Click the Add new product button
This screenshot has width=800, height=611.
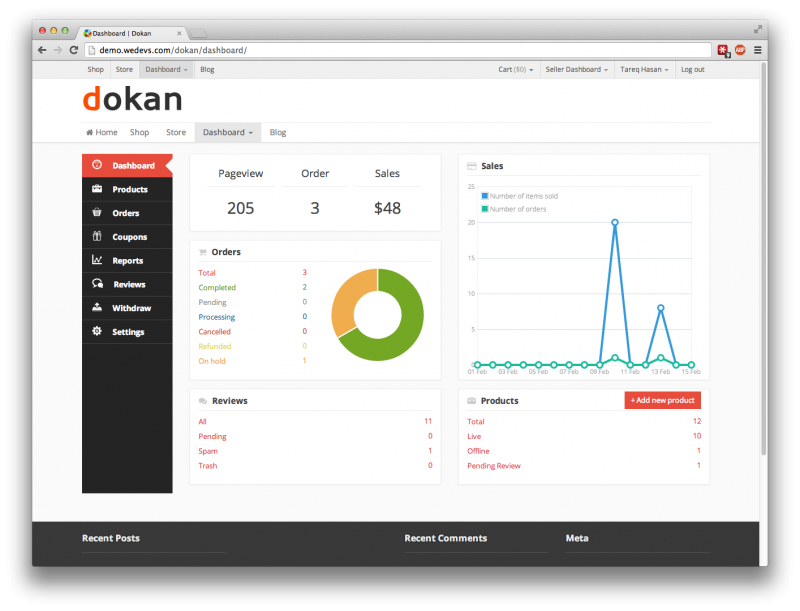point(662,400)
